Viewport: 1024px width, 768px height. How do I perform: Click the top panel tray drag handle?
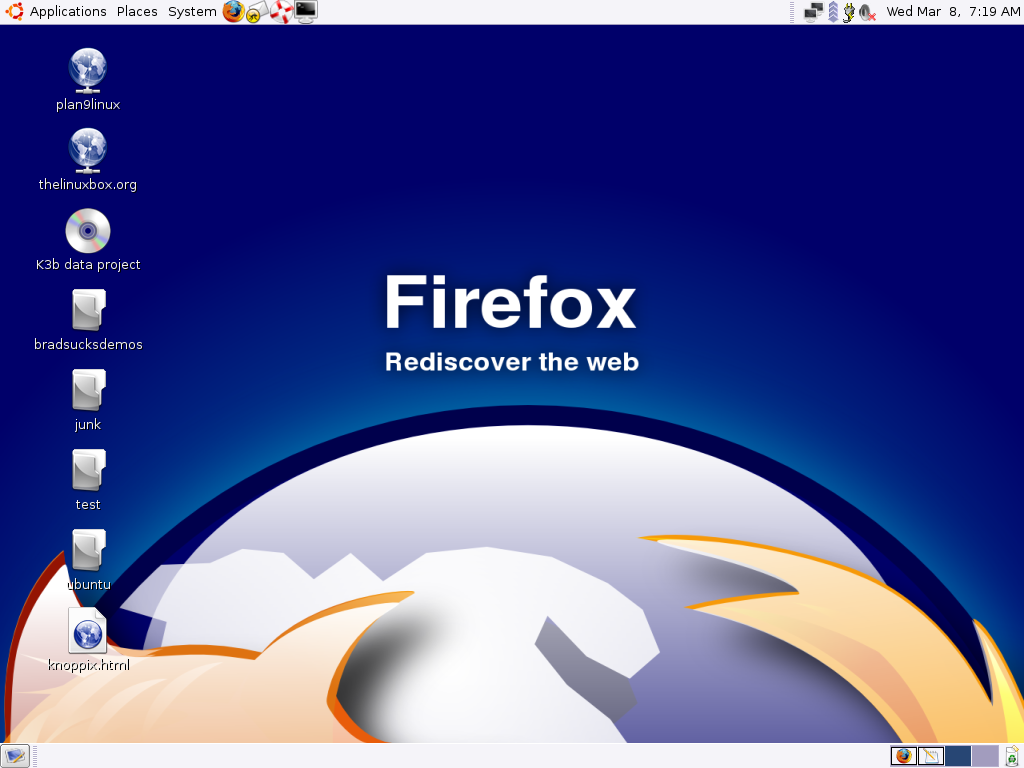(x=792, y=12)
